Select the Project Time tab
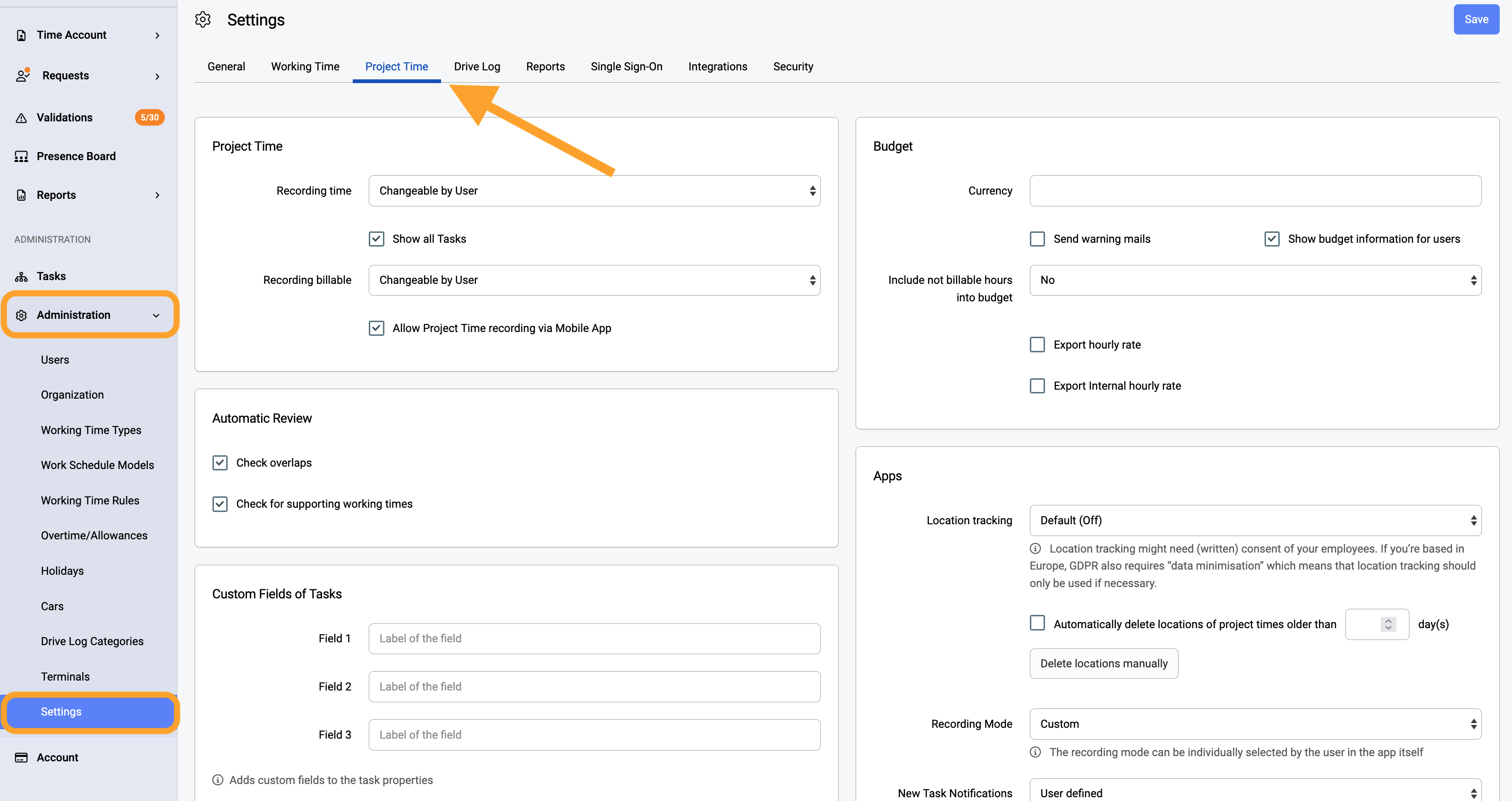 pyautogui.click(x=396, y=67)
